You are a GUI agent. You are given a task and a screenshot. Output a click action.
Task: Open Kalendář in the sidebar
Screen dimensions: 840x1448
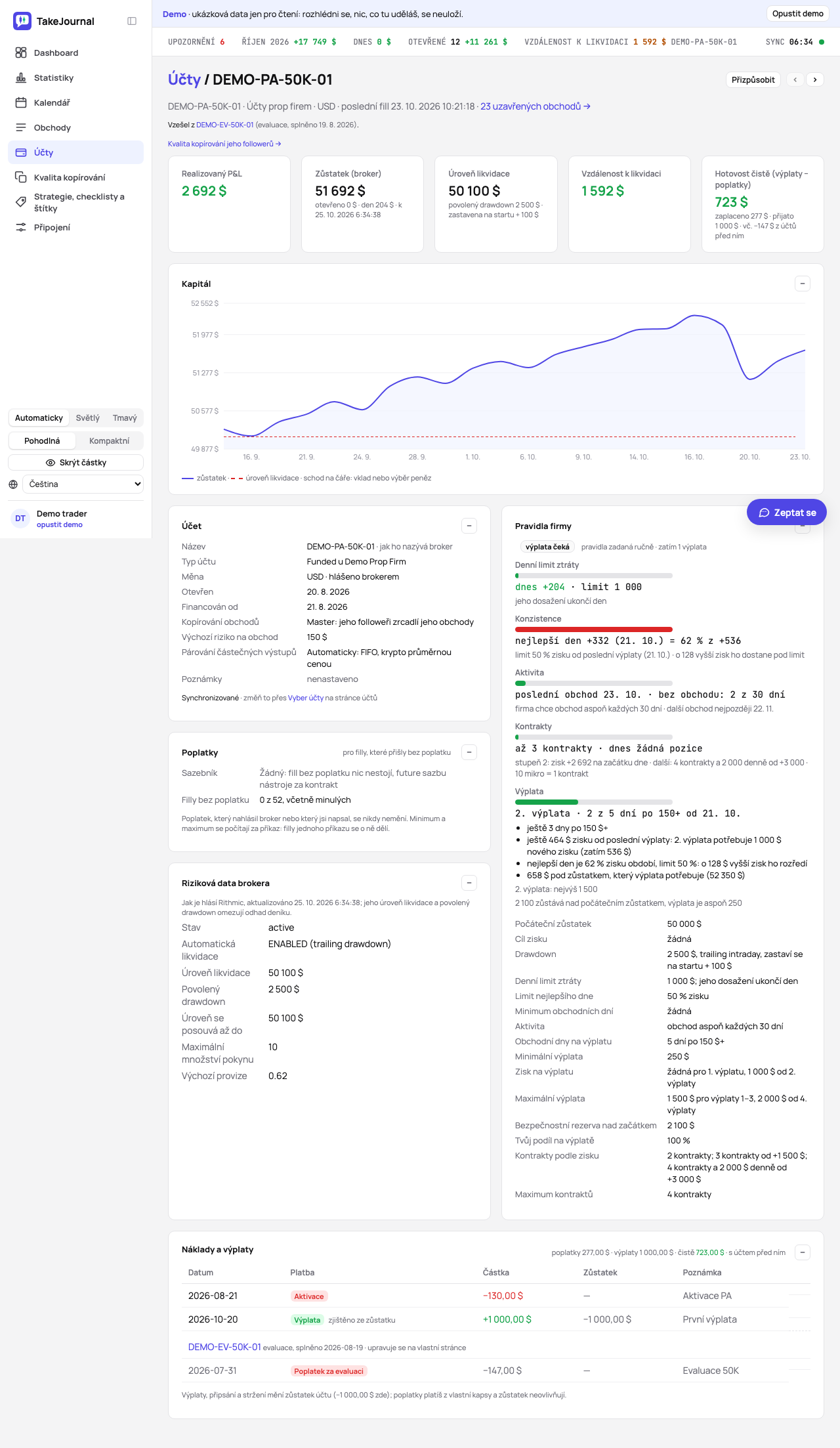[x=76, y=102]
